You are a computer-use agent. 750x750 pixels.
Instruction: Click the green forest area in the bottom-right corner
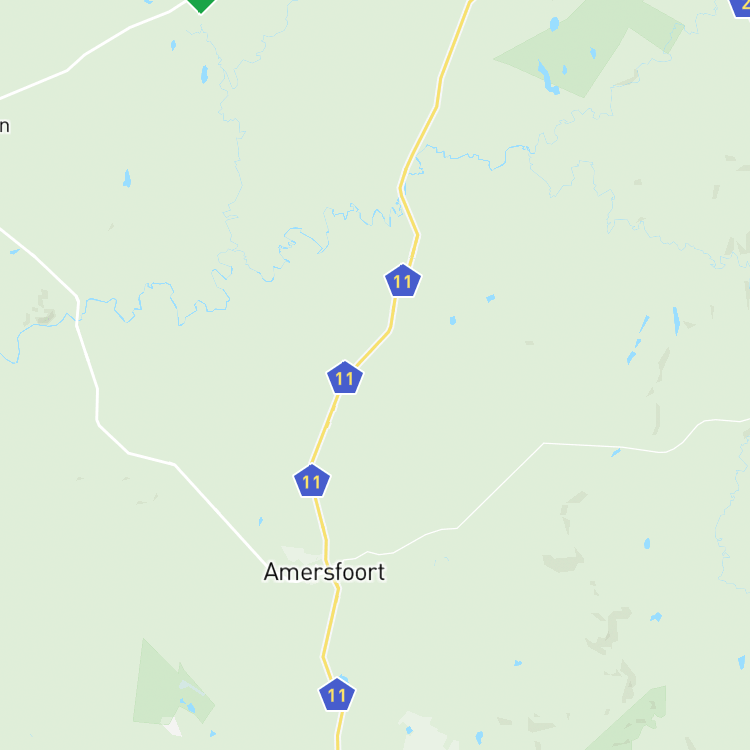click(631, 722)
